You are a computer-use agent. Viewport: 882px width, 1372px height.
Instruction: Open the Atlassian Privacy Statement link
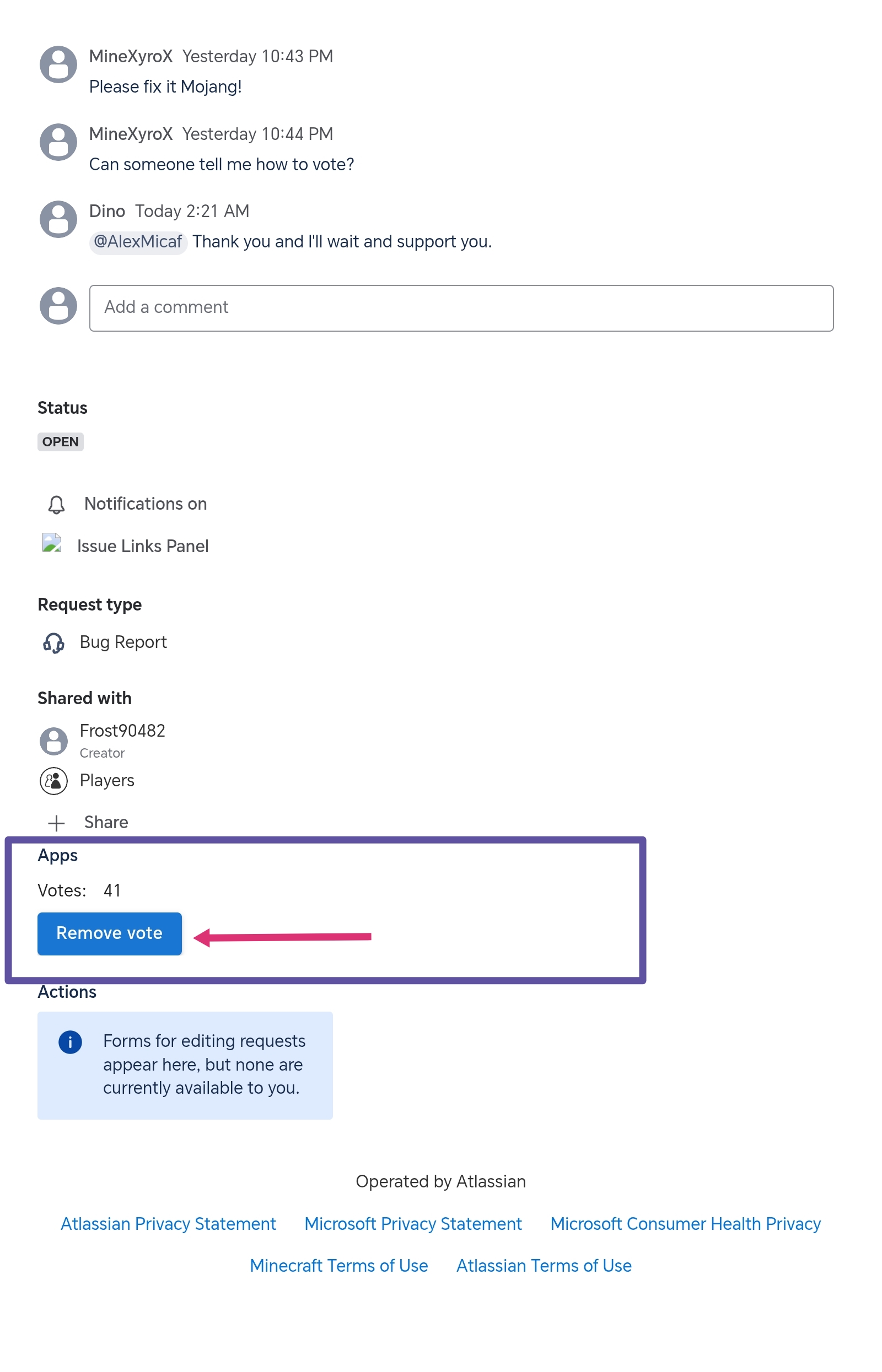pyautogui.click(x=168, y=1224)
